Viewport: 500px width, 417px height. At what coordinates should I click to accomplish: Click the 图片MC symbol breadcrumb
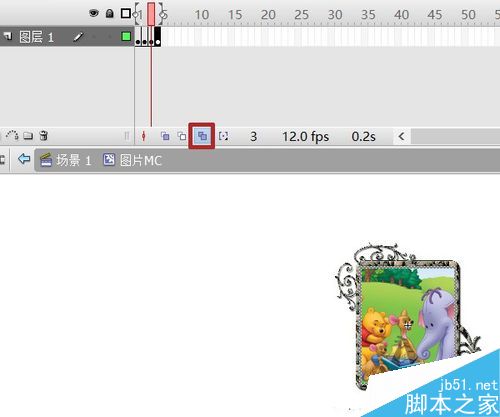[x=141, y=161]
